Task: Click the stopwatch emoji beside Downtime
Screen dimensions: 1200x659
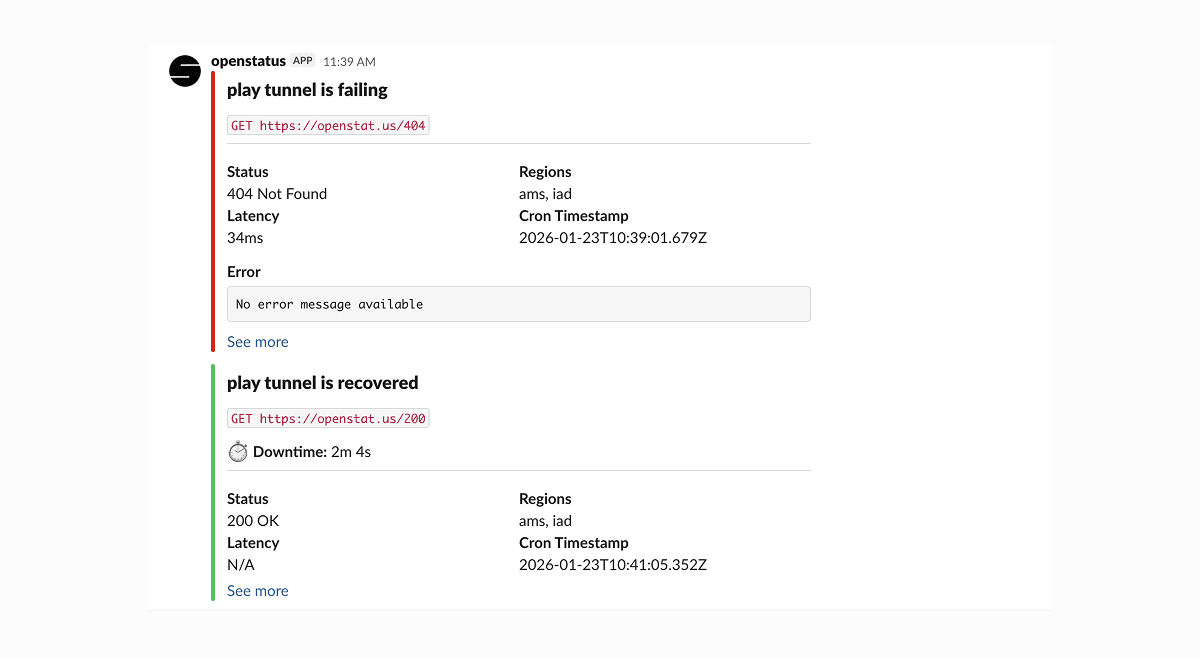Action: pos(238,452)
